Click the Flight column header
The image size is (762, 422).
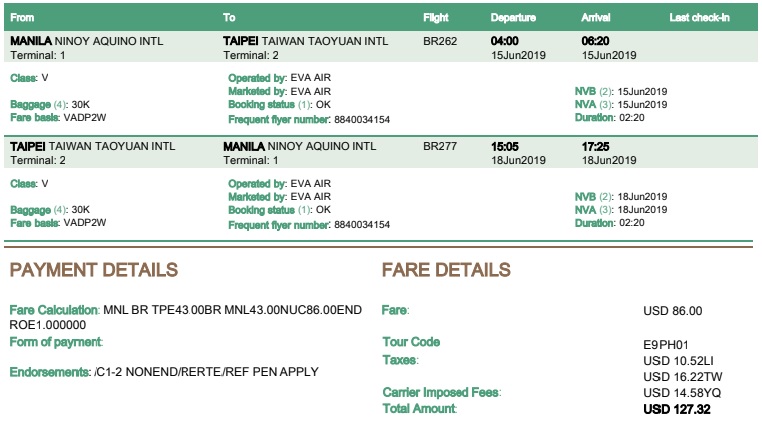pos(435,18)
